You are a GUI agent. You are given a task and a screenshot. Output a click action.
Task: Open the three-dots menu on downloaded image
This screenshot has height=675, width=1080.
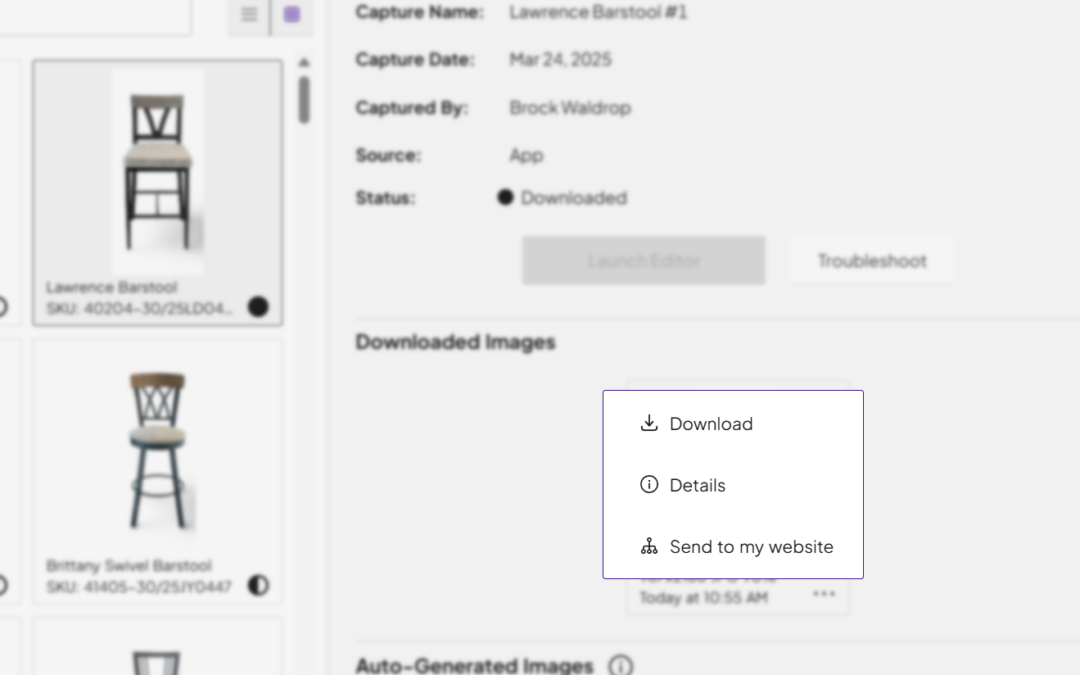pyautogui.click(x=824, y=594)
